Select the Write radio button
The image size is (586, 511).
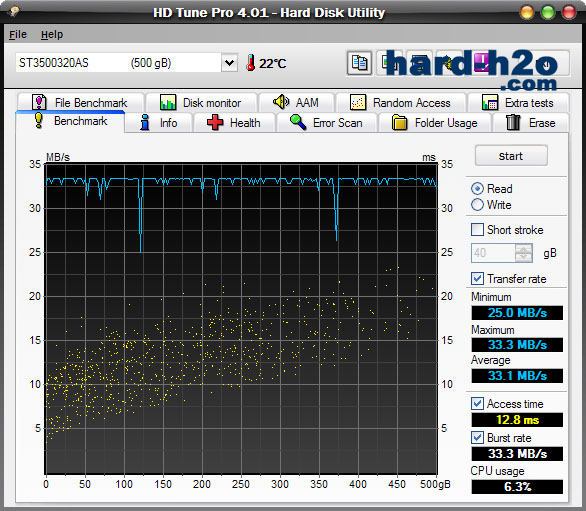(477, 205)
